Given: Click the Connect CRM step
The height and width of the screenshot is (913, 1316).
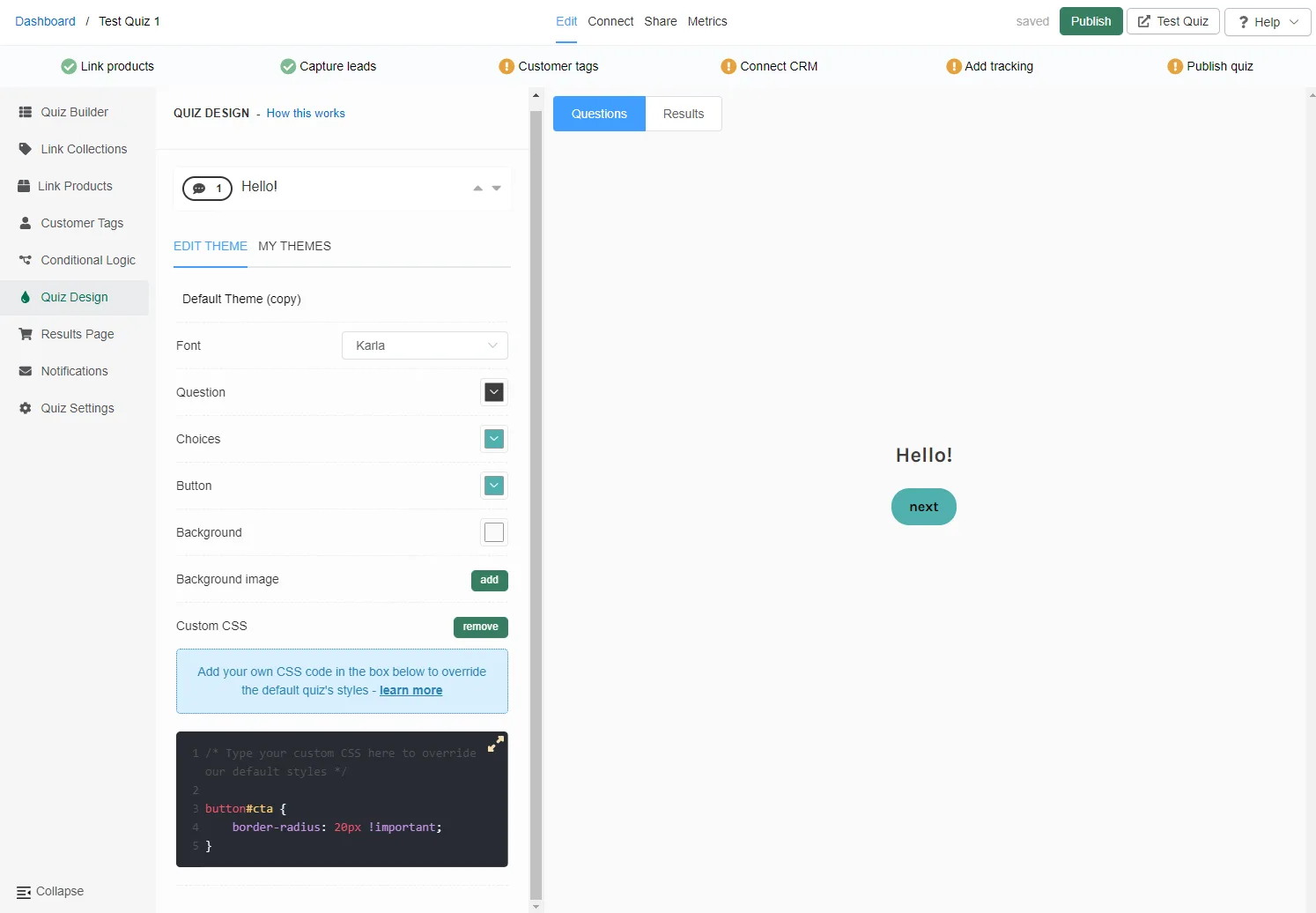Looking at the screenshot, I should [x=769, y=66].
